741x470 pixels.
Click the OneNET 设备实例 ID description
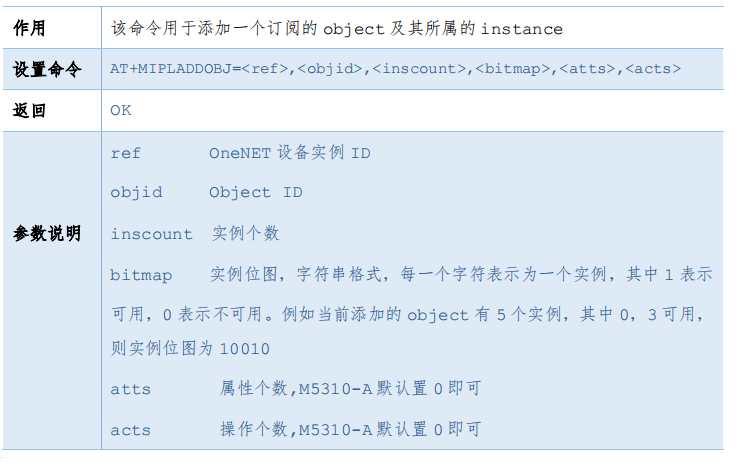(x=289, y=153)
